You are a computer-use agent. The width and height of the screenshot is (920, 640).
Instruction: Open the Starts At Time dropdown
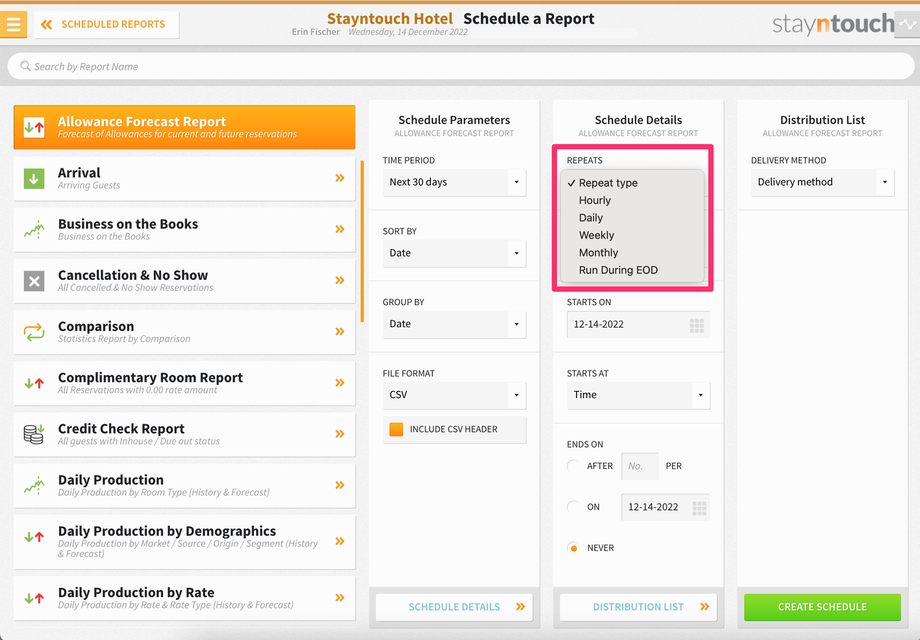point(638,395)
